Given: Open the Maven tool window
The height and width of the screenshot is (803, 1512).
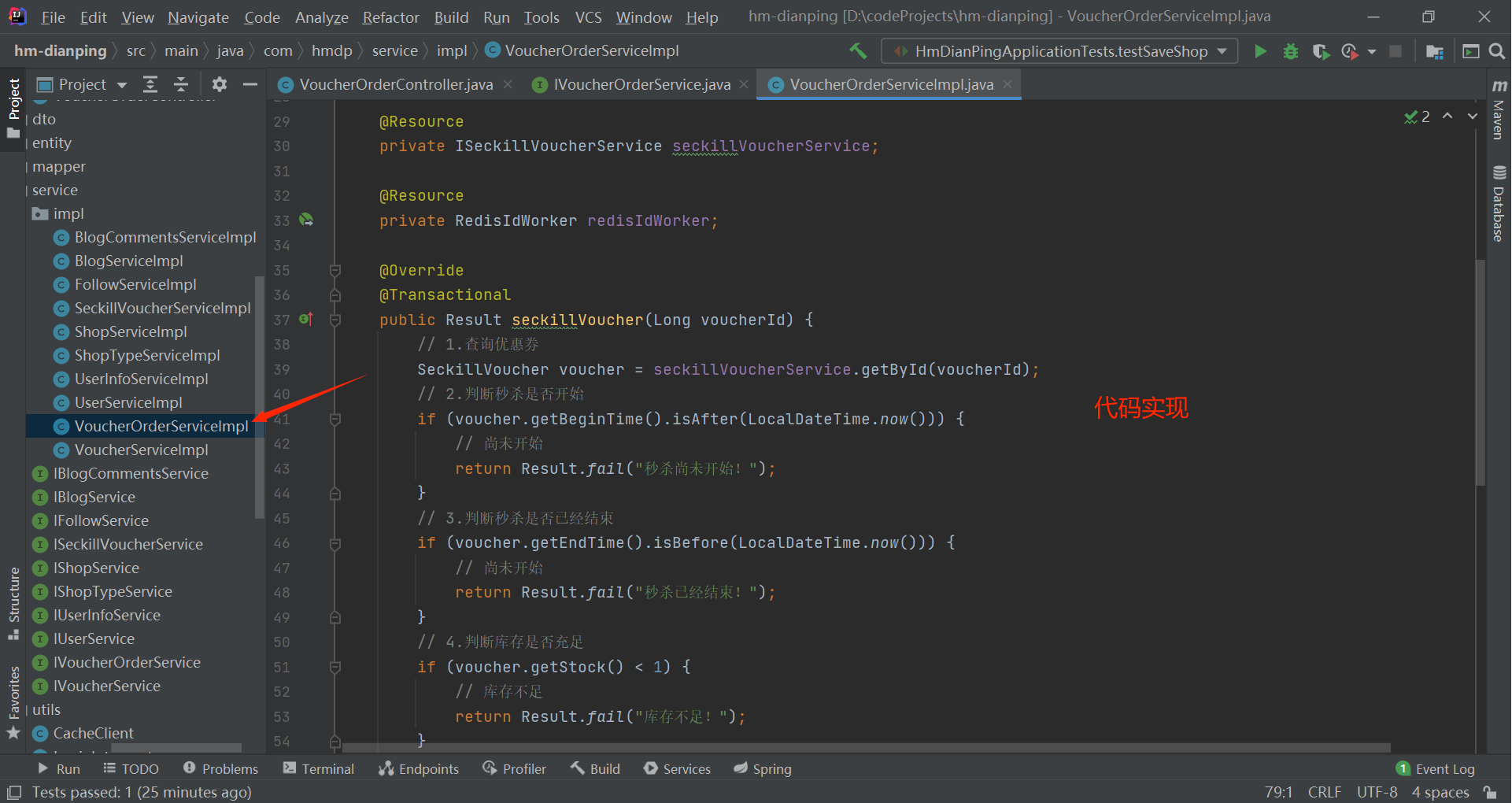Looking at the screenshot, I should point(1499,109).
